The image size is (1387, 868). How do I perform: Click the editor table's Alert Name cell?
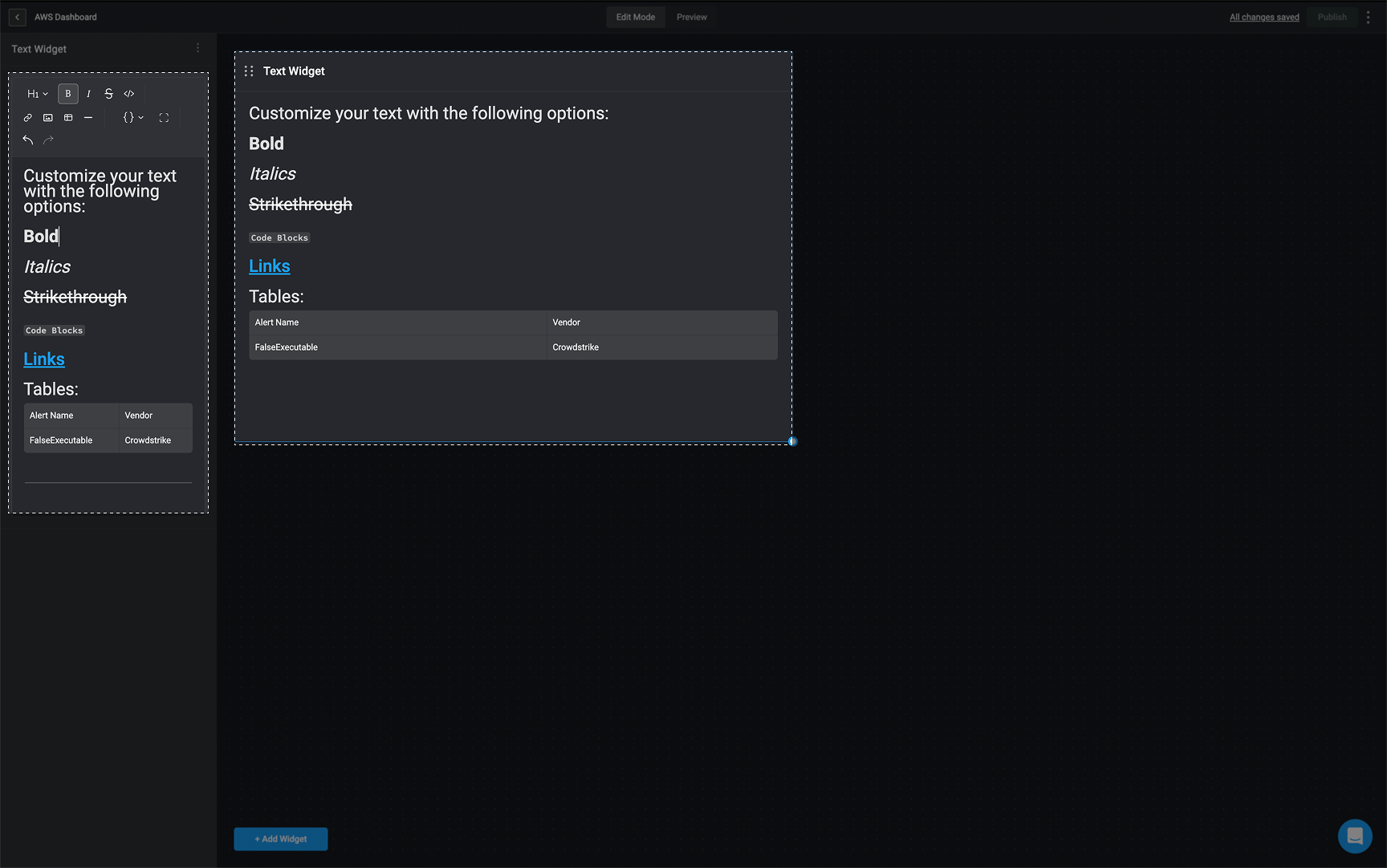(71, 416)
